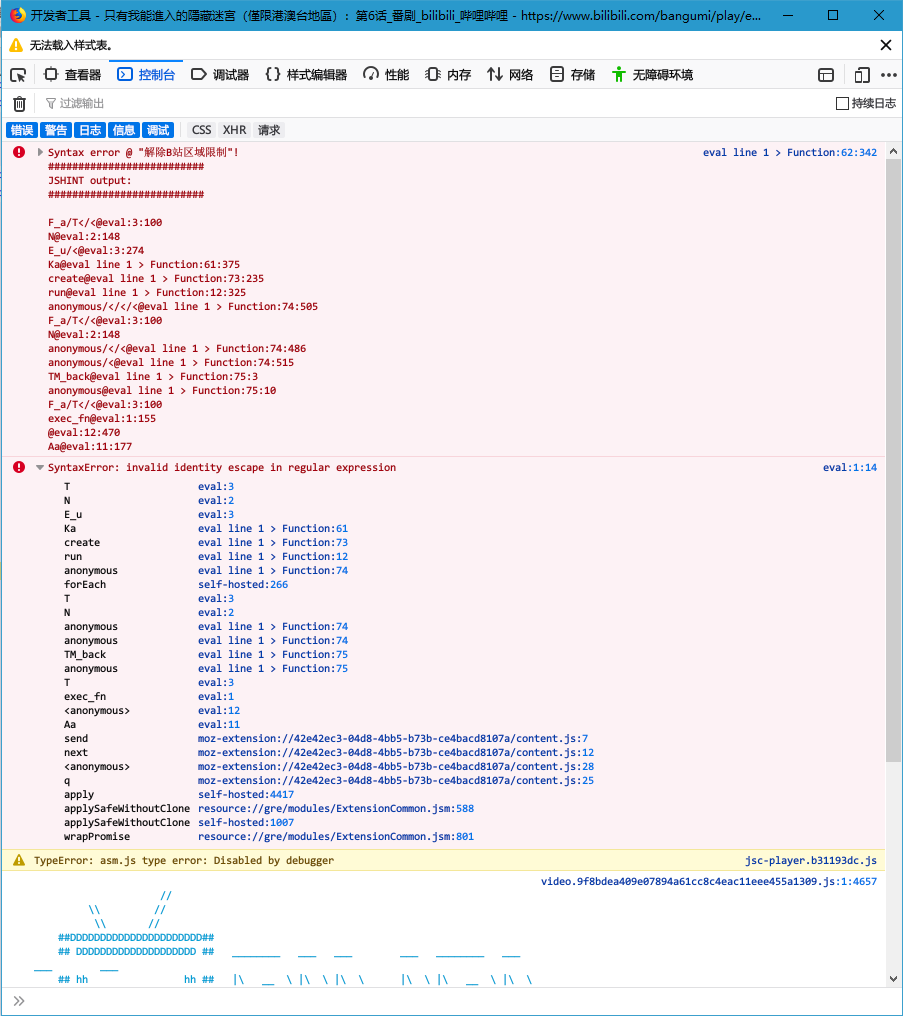The height and width of the screenshot is (1016, 903).
Task: Maximize the developer tools window
Action: 833,15
